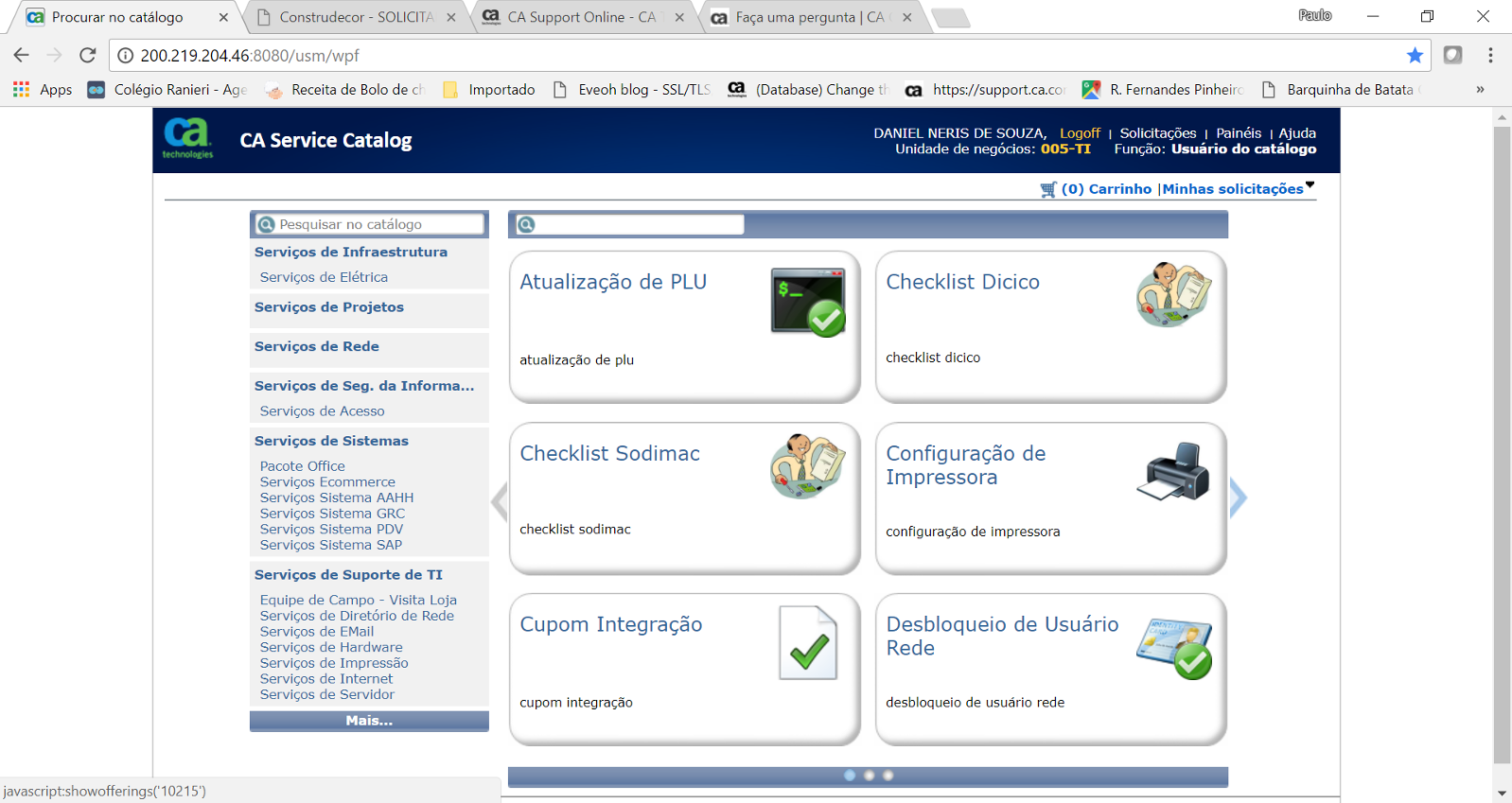
Task: Open Serviços de Elétrica subcategory
Action: coord(324,277)
